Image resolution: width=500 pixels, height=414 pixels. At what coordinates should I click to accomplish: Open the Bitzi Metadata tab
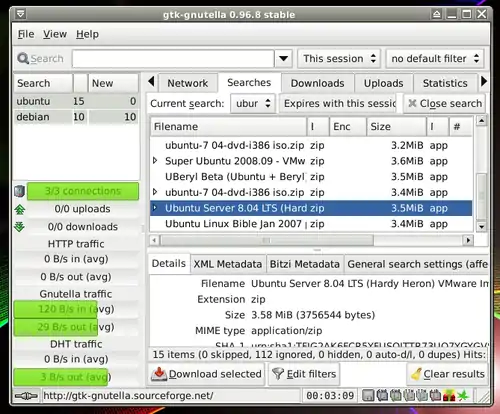[304, 264]
